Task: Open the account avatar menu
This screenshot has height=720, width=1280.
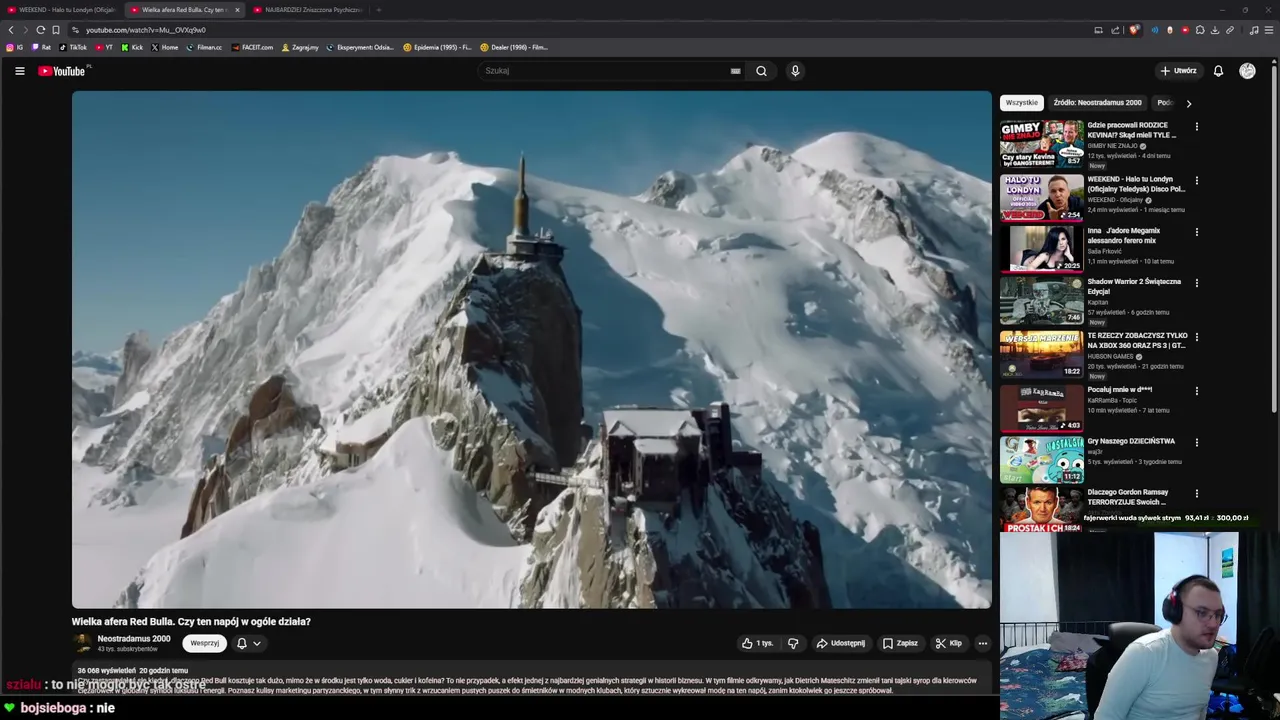Action: point(1247,71)
